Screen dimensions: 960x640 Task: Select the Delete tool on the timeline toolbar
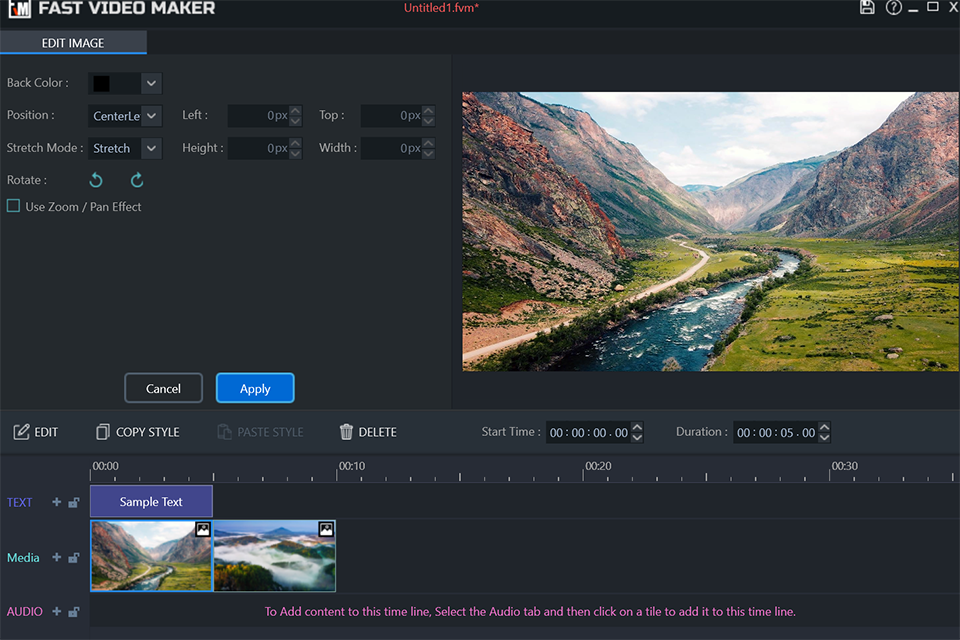click(367, 432)
